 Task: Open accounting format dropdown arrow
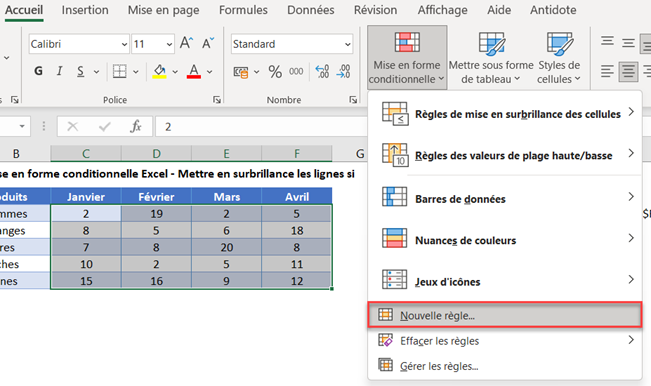tap(257, 72)
